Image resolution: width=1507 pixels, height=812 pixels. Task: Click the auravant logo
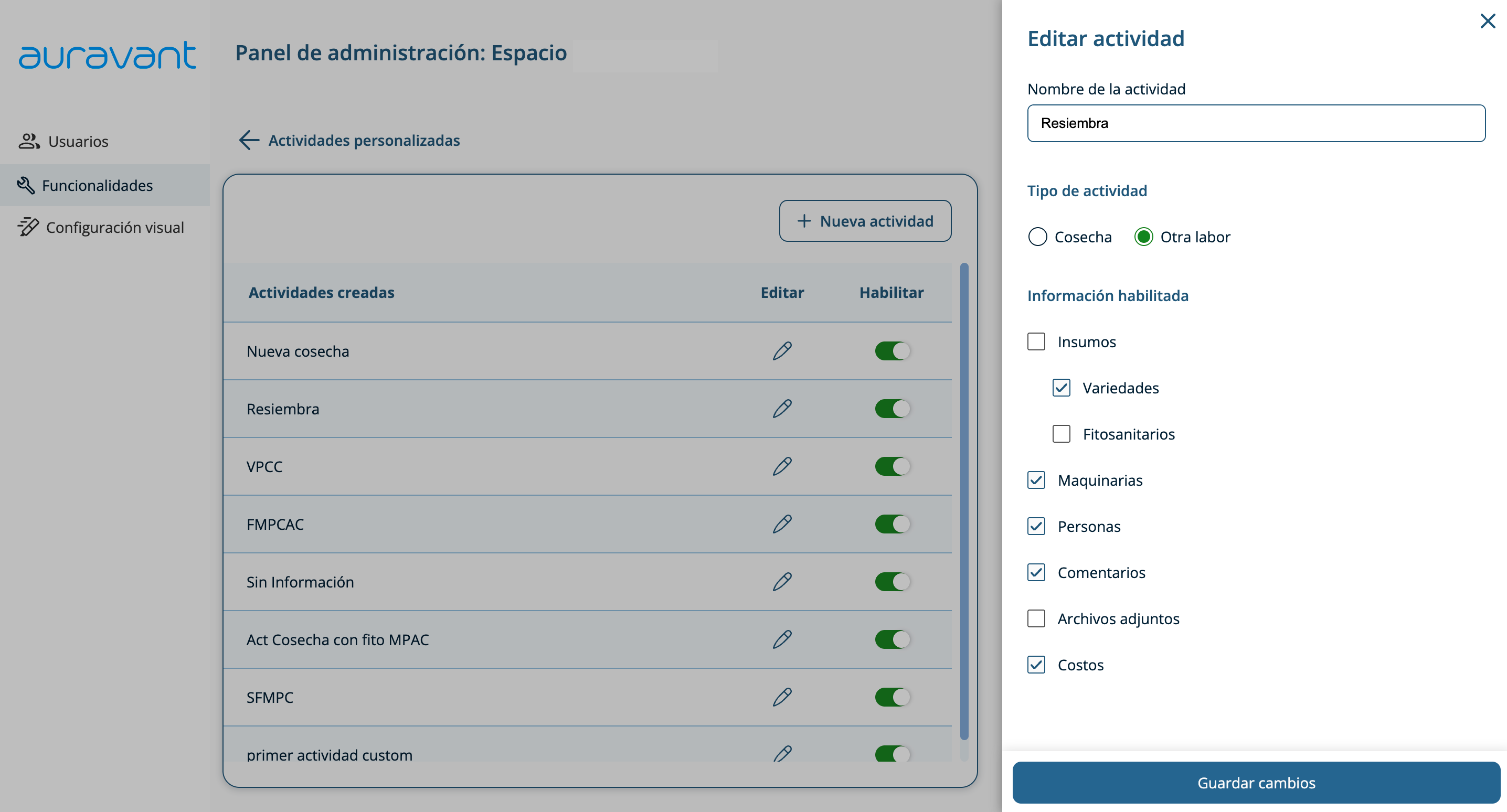point(107,55)
